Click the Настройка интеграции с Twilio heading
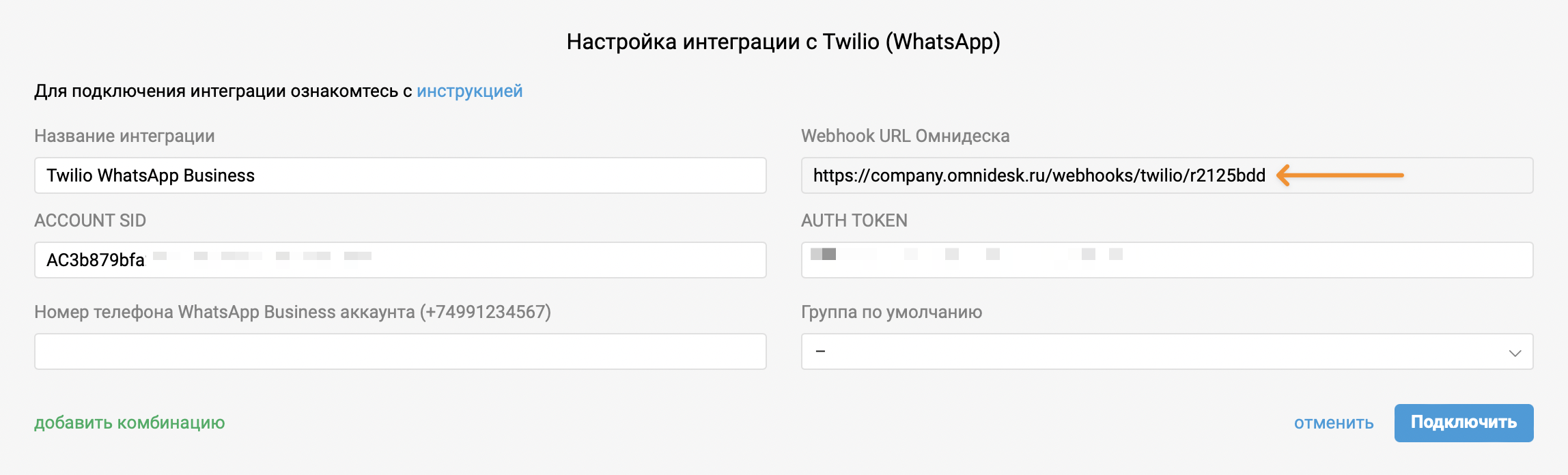This screenshot has height=475, width=1568. (783, 42)
